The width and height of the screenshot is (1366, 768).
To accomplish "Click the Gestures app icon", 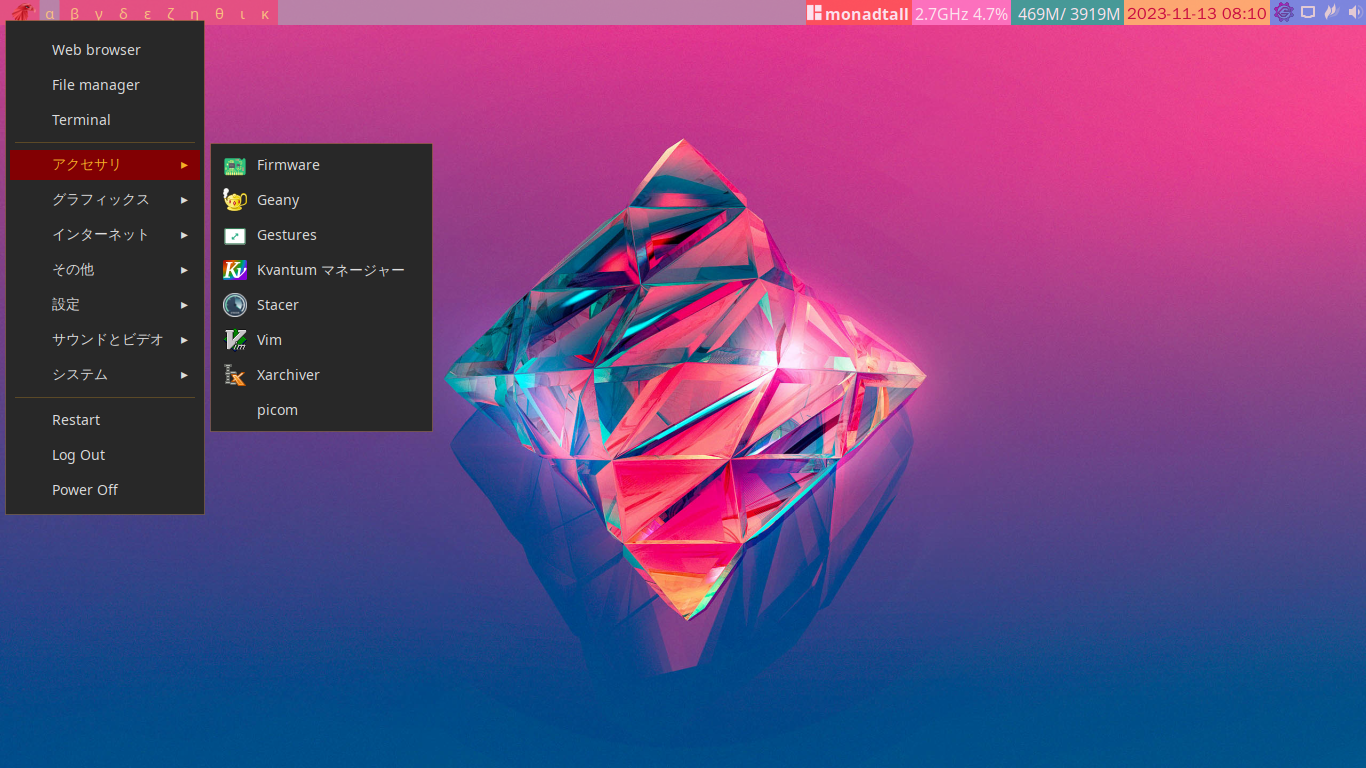I will (235, 235).
